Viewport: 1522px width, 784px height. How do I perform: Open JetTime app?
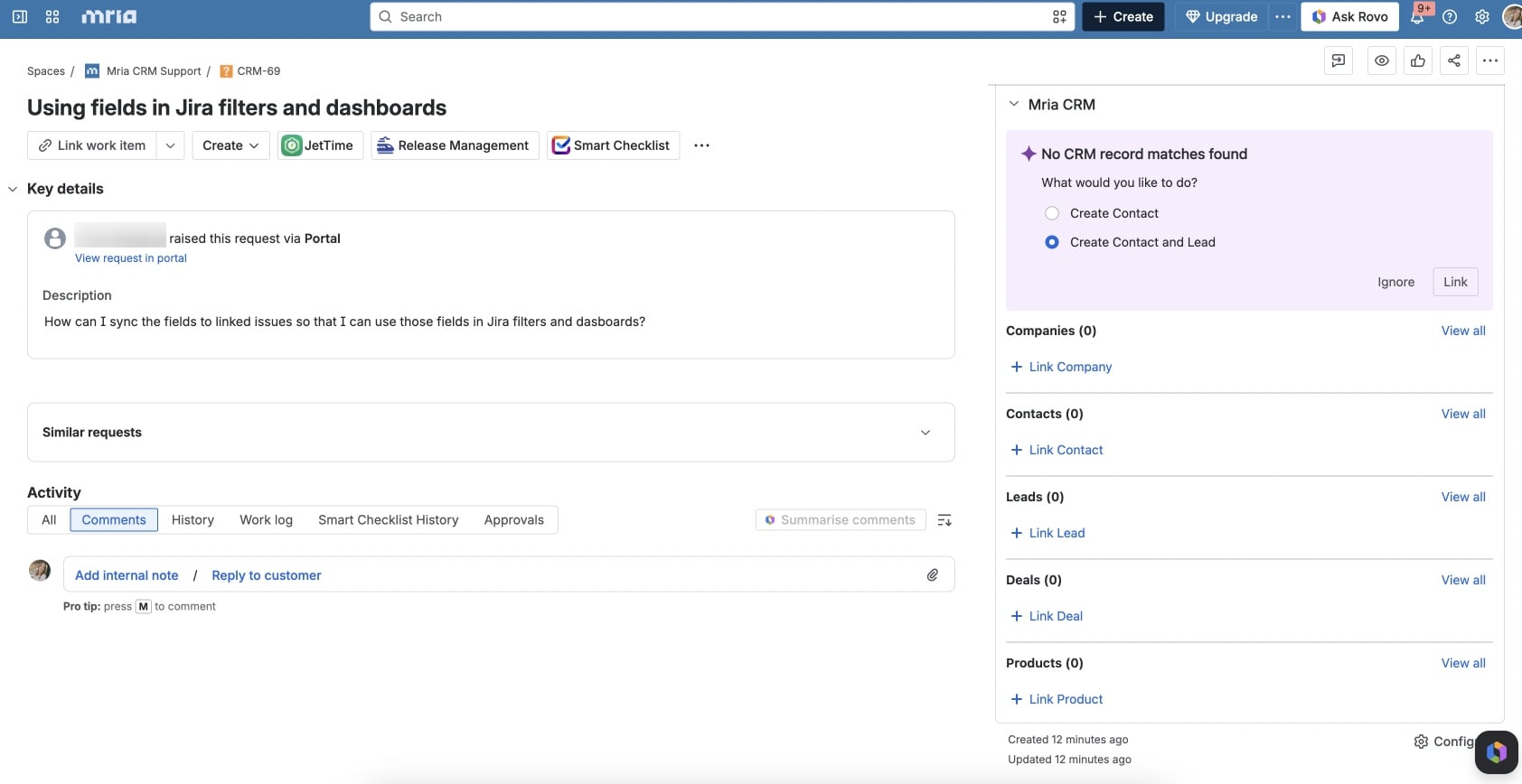click(x=321, y=145)
